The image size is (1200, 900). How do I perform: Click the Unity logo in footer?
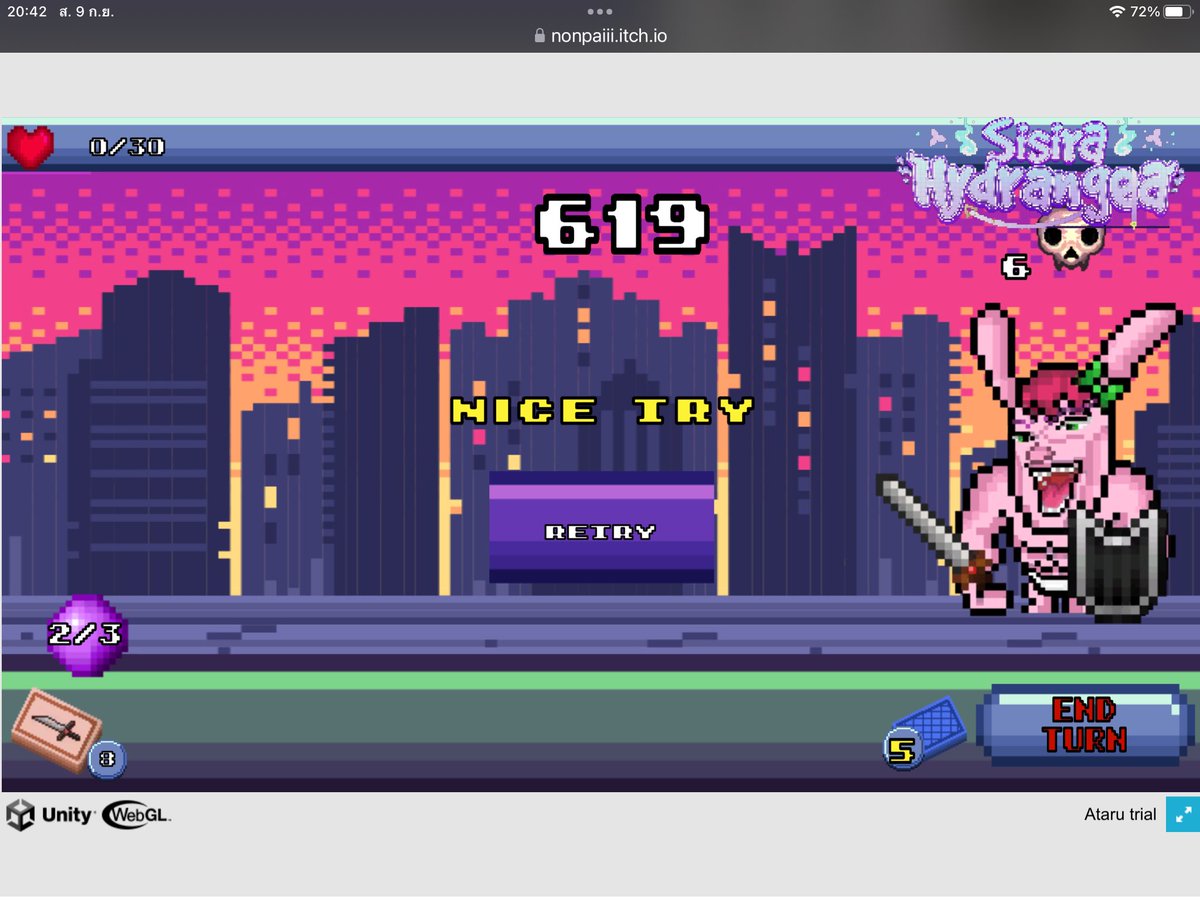tap(50, 815)
